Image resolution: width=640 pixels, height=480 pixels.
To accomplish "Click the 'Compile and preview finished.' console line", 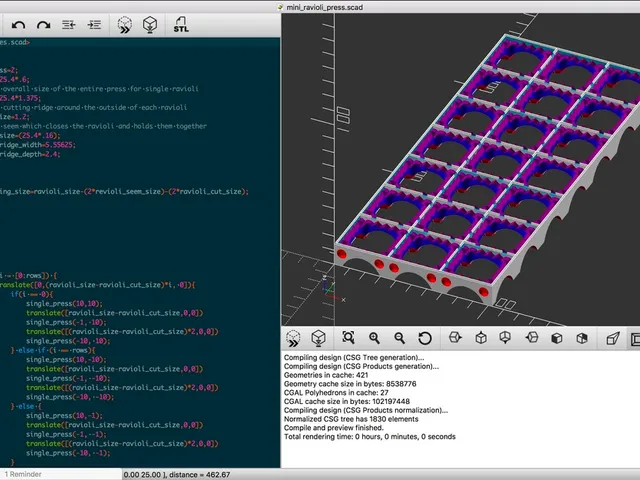I will point(334,428).
